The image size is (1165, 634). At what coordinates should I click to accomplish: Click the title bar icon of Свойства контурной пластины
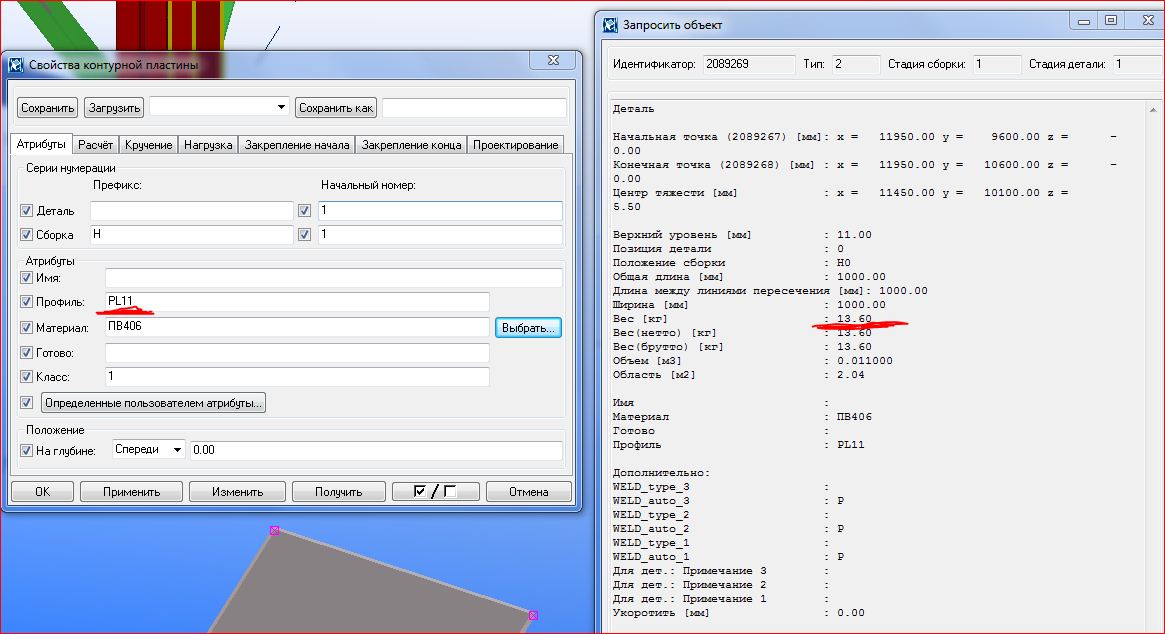[16, 65]
